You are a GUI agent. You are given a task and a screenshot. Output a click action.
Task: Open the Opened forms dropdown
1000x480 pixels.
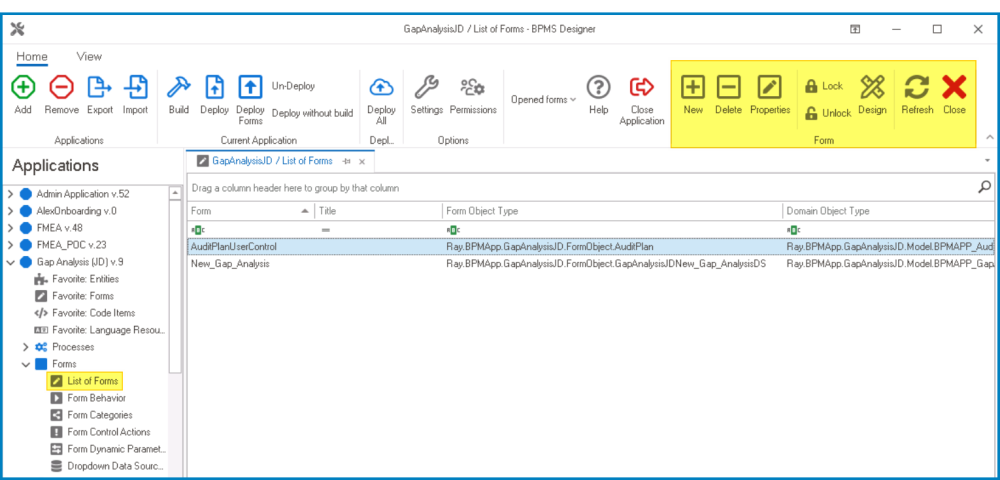[543, 99]
